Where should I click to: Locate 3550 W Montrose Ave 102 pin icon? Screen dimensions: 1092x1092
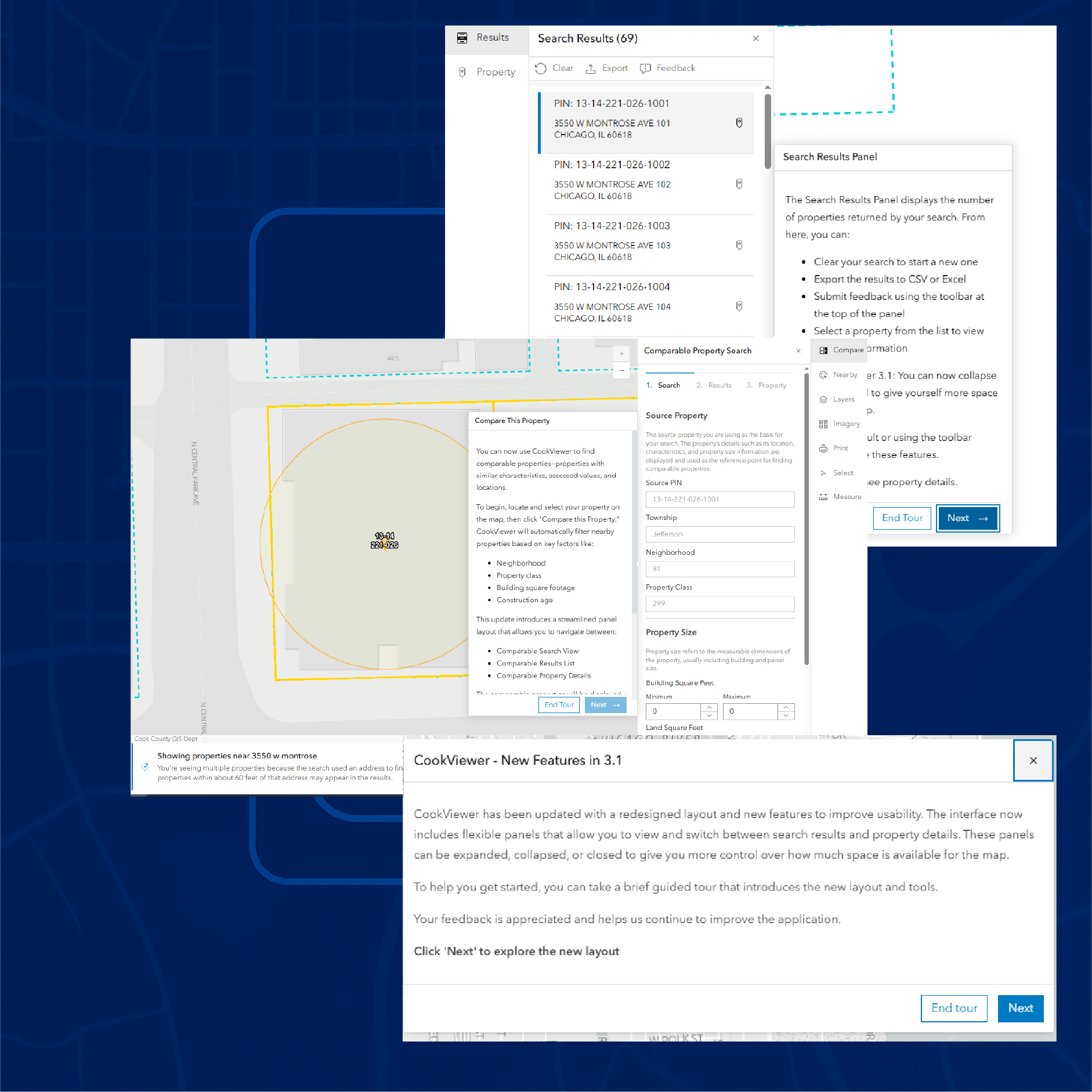(739, 184)
